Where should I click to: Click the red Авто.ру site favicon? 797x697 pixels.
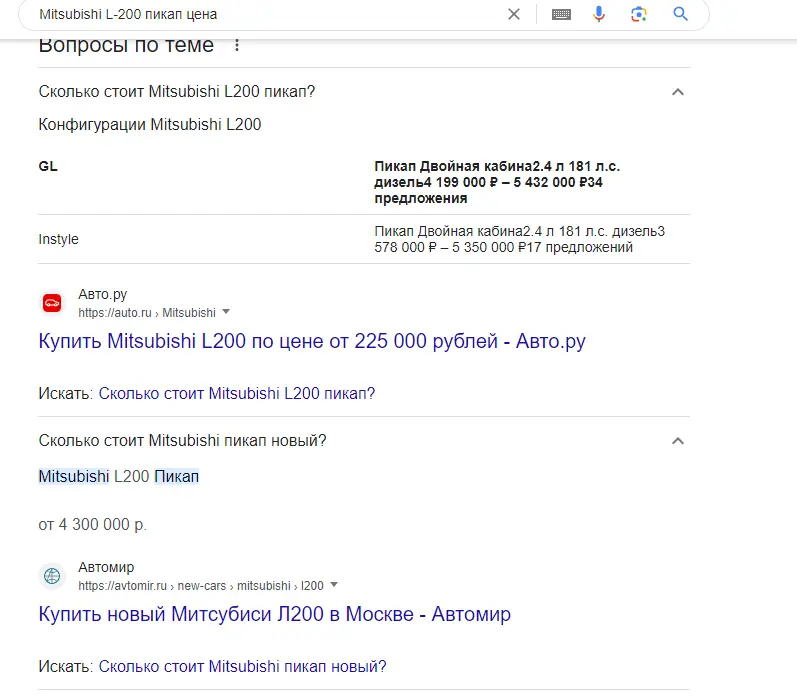(x=51, y=303)
